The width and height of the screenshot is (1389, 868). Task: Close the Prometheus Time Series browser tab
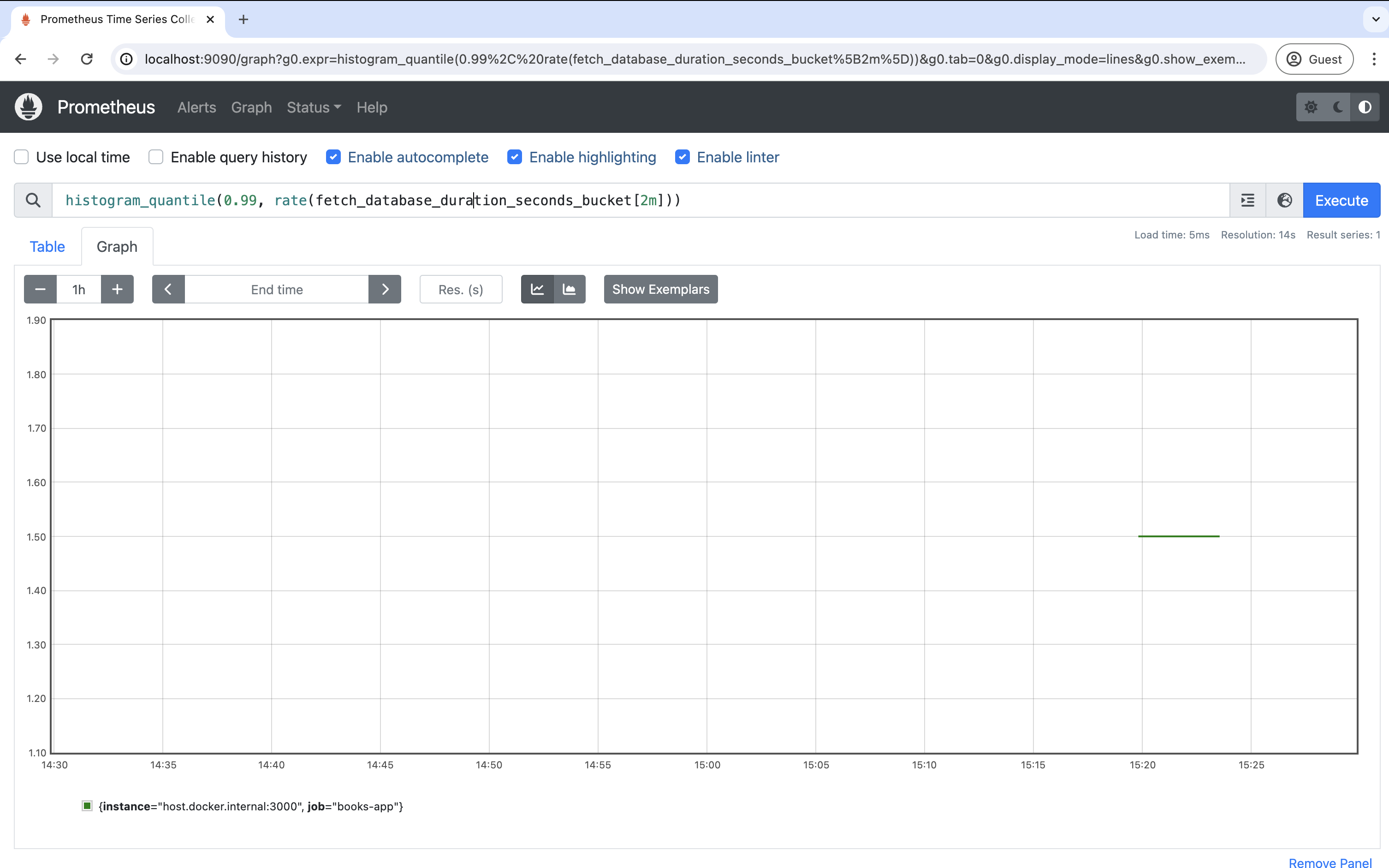[x=210, y=19]
